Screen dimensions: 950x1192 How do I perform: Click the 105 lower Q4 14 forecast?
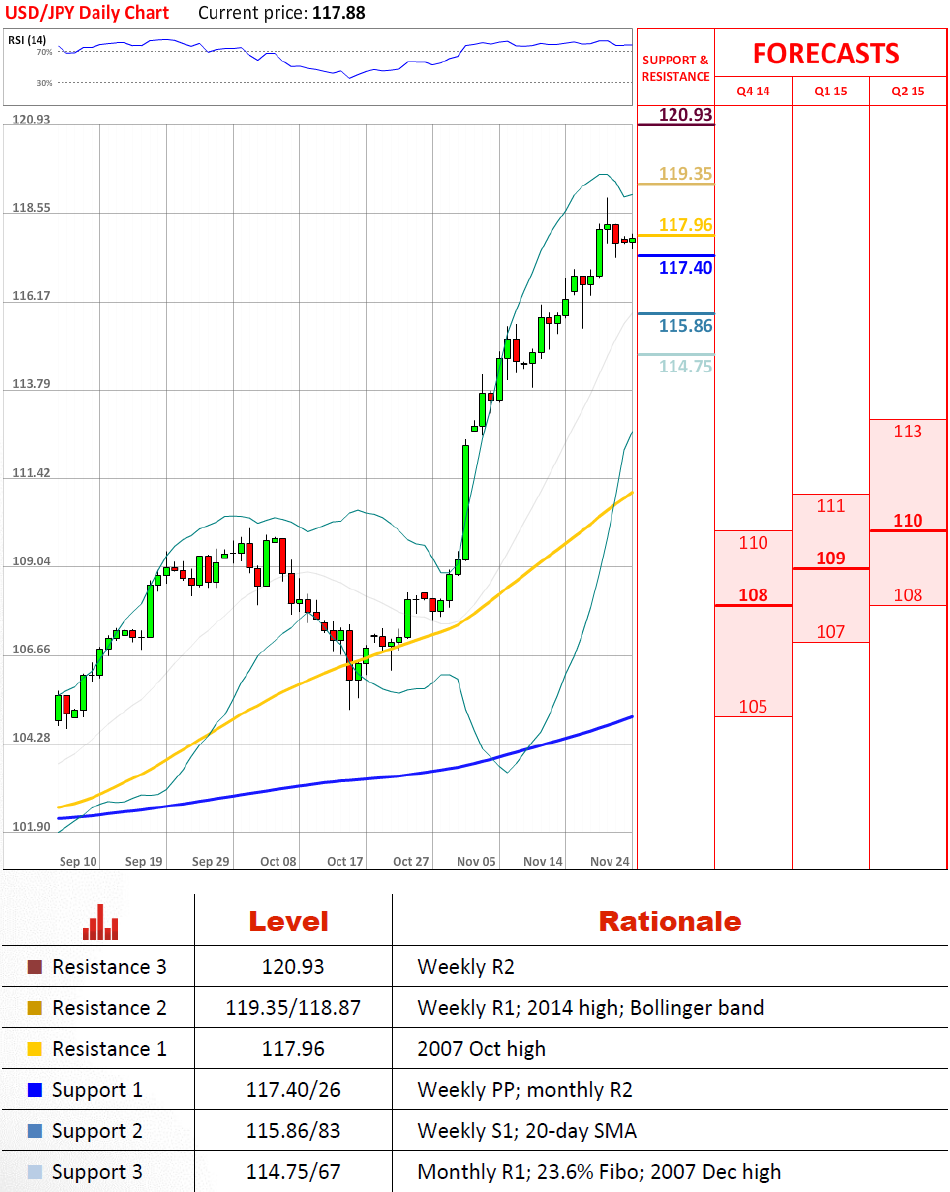753,707
